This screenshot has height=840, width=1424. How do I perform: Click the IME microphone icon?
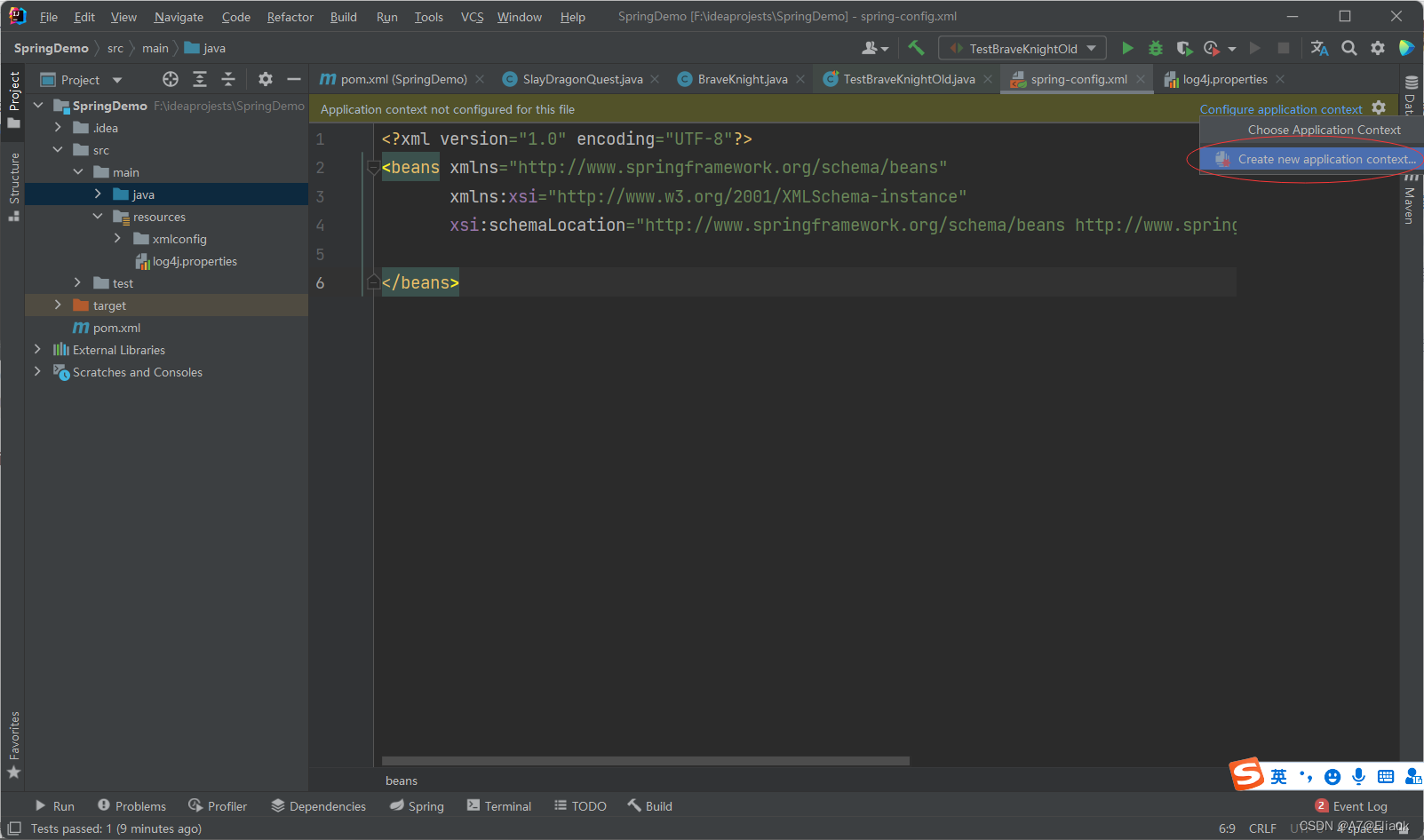[1358, 777]
